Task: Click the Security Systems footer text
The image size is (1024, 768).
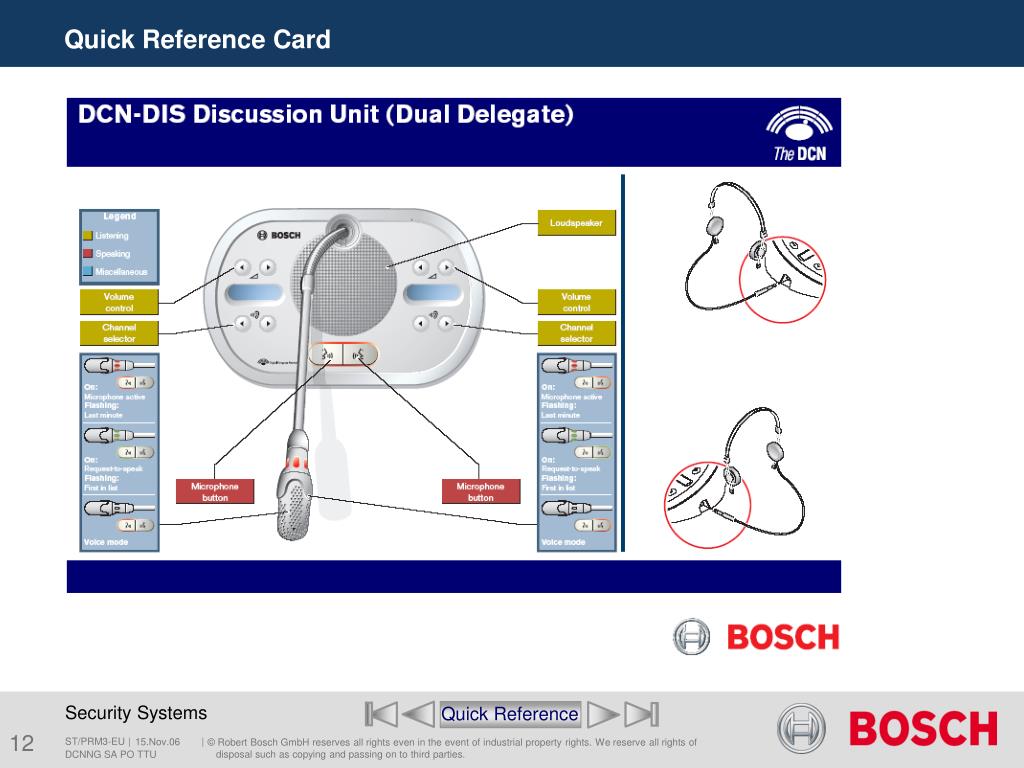Action: [136, 712]
